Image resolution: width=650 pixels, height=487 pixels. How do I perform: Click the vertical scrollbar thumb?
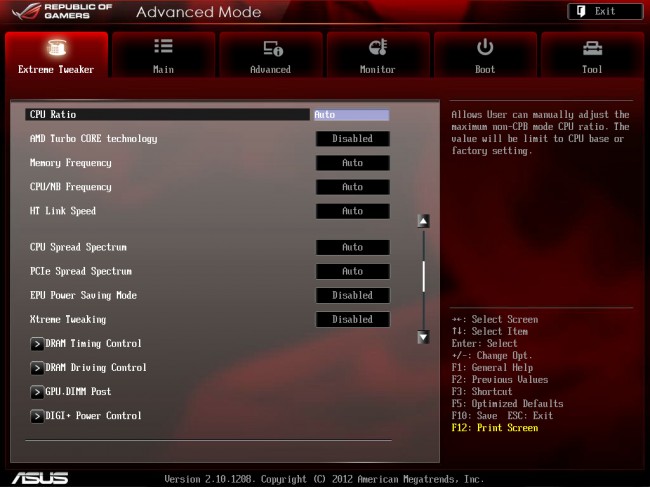[x=423, y=276]
